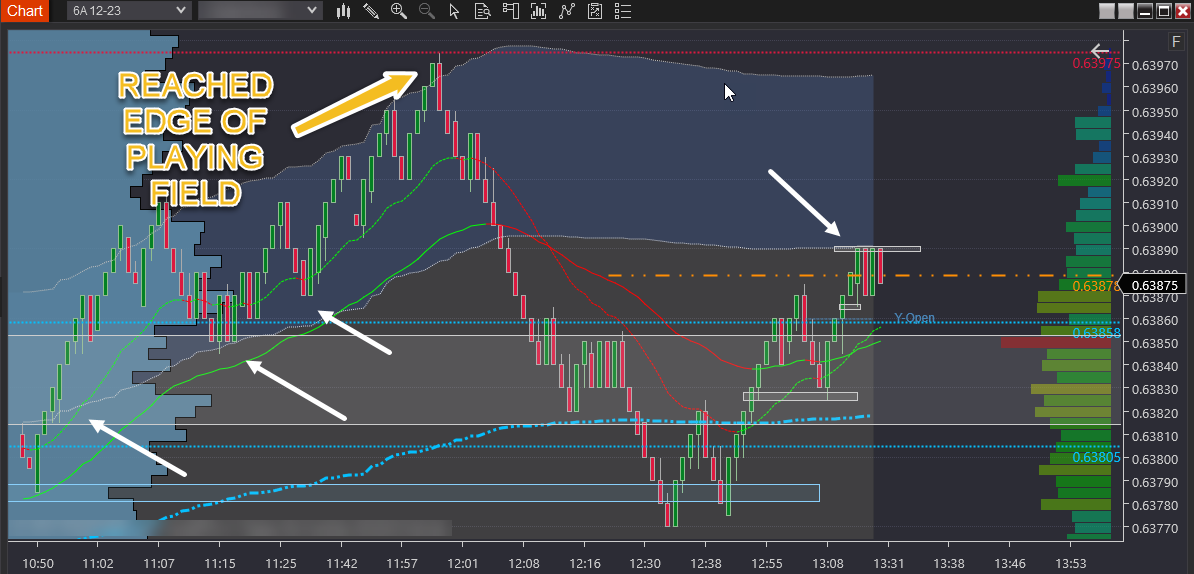Click the Zoom In magnifier
The height and width of the screenshot is (574, 1194).
[x=399, y=11]
